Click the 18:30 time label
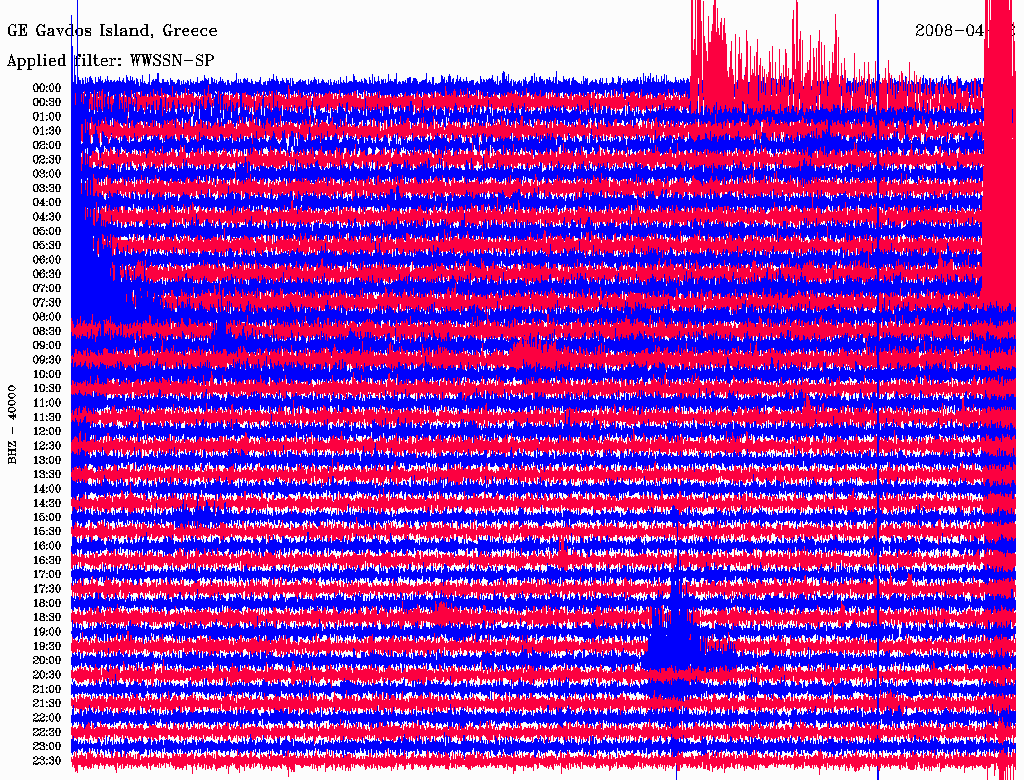 (x=46, y=617)
